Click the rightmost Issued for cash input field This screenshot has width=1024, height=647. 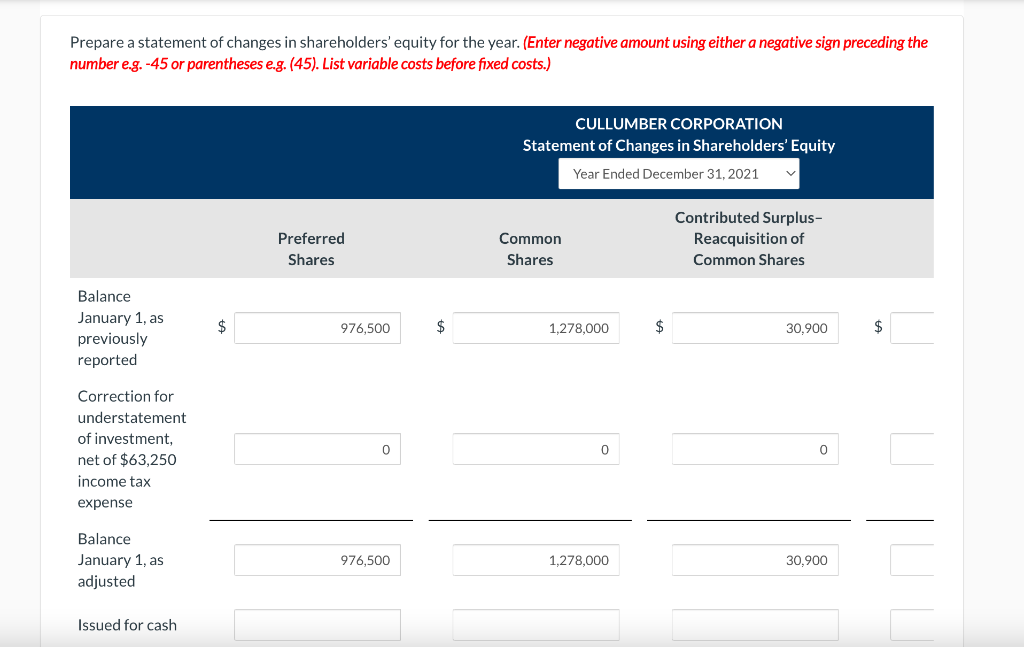coord(912,624)
